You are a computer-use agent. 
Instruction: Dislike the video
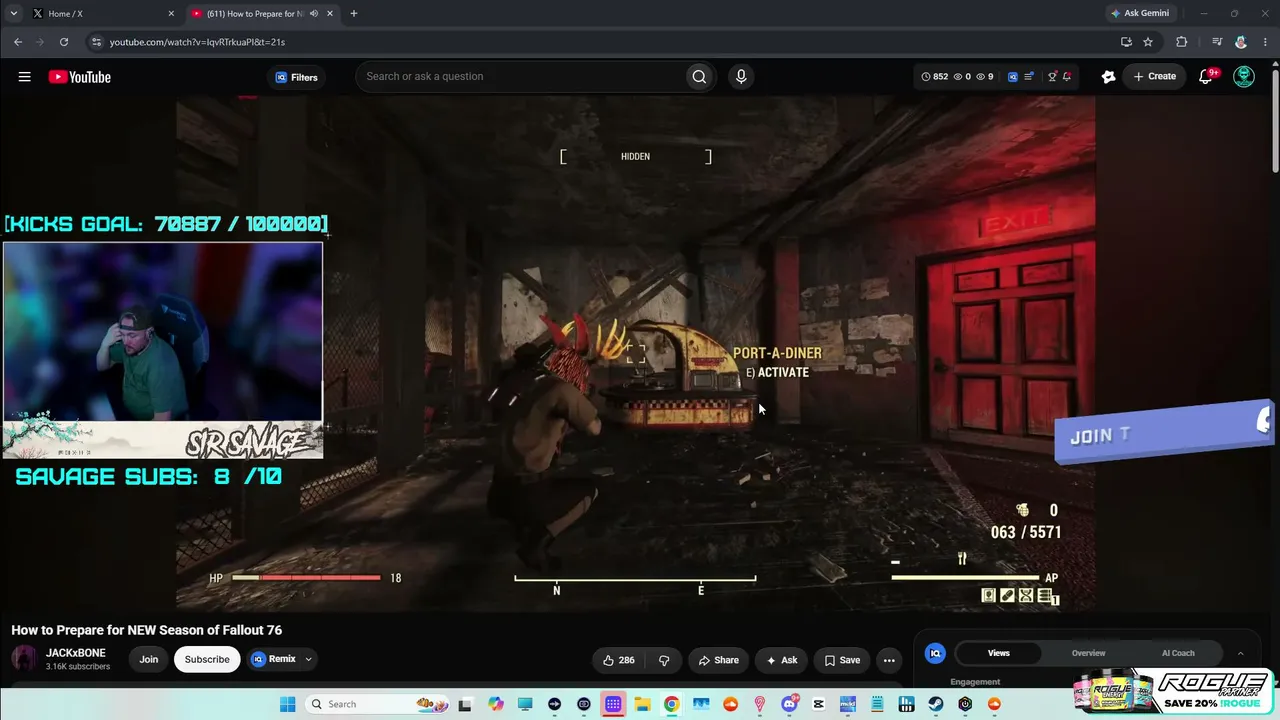664,660
